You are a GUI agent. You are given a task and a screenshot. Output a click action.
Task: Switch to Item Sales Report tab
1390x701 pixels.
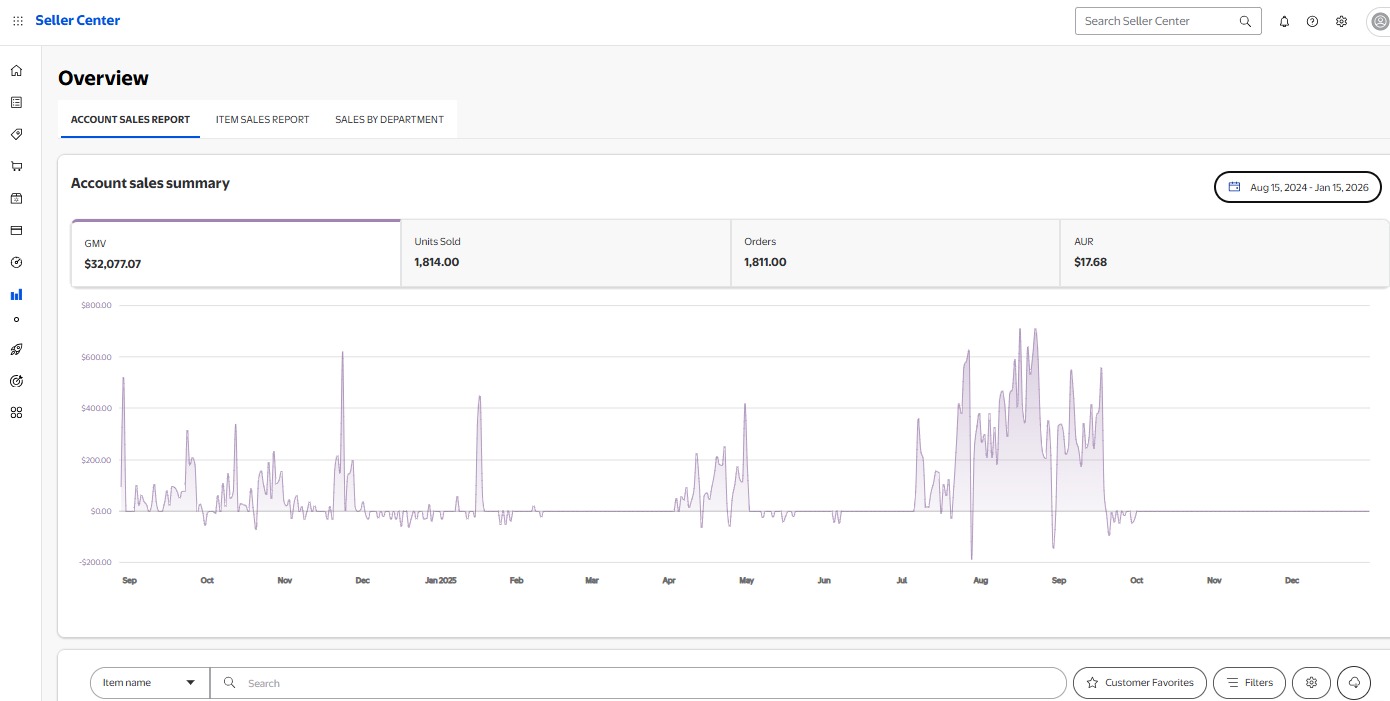tap(262, 119)
